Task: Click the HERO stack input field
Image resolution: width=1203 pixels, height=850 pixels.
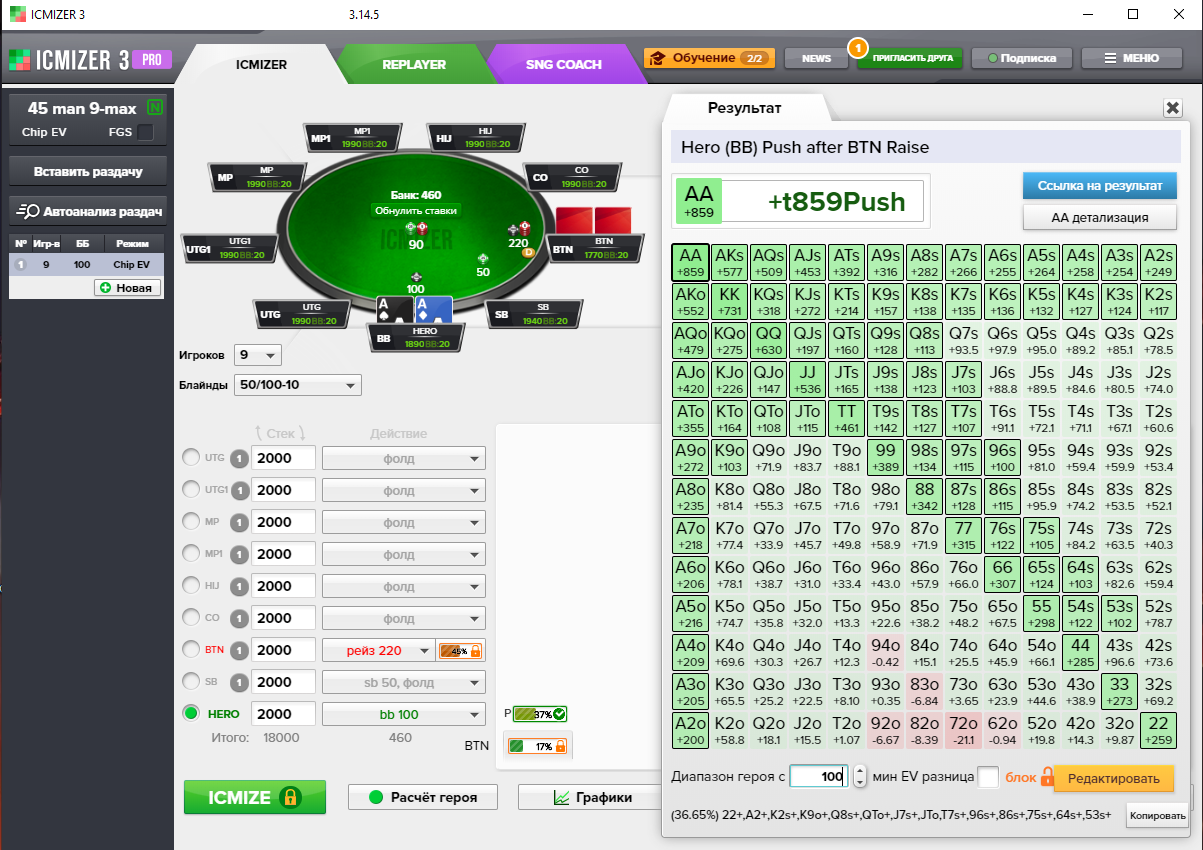Action: 283,714
